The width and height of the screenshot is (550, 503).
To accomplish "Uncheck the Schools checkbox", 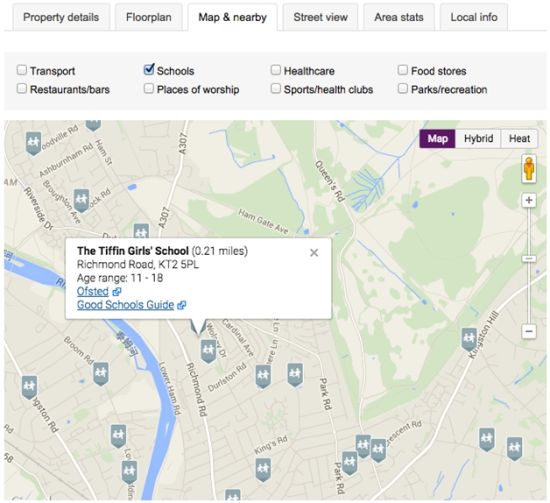I will 149,69.
